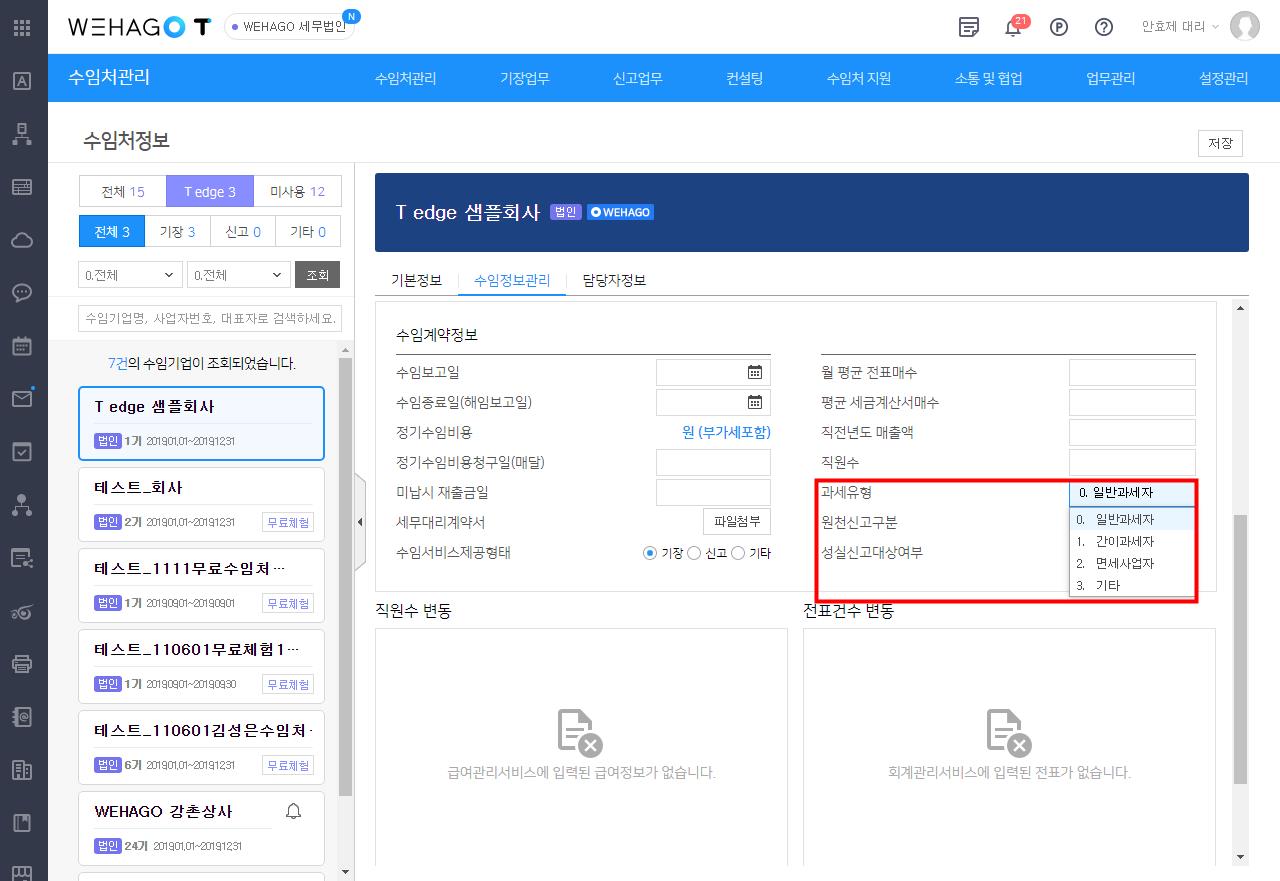The height and width of the screenshot is (881, 1280).
Task: Click the help question mark icon
Action: 1104,28
